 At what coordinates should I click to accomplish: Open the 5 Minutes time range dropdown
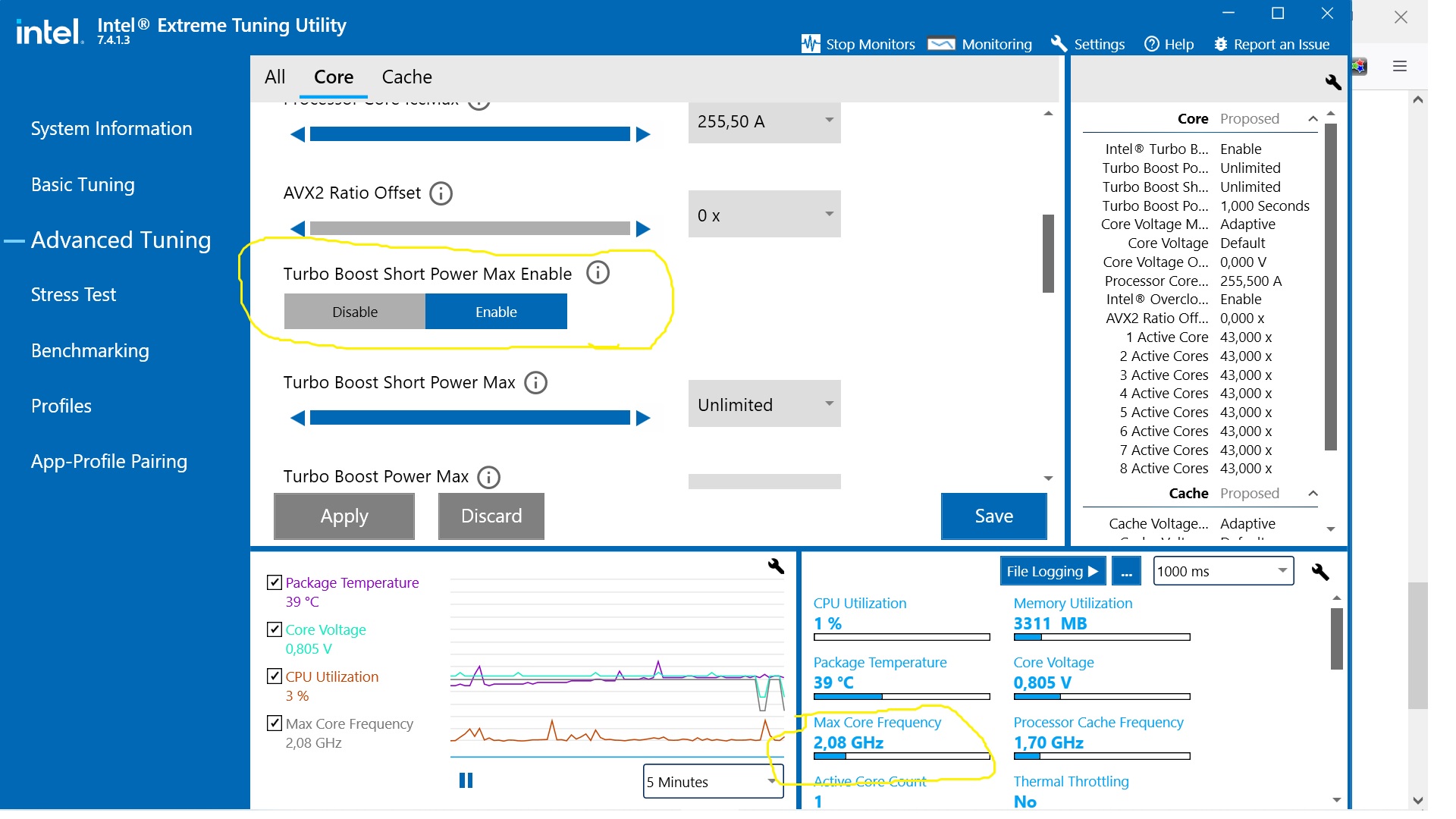click(712, 782)
